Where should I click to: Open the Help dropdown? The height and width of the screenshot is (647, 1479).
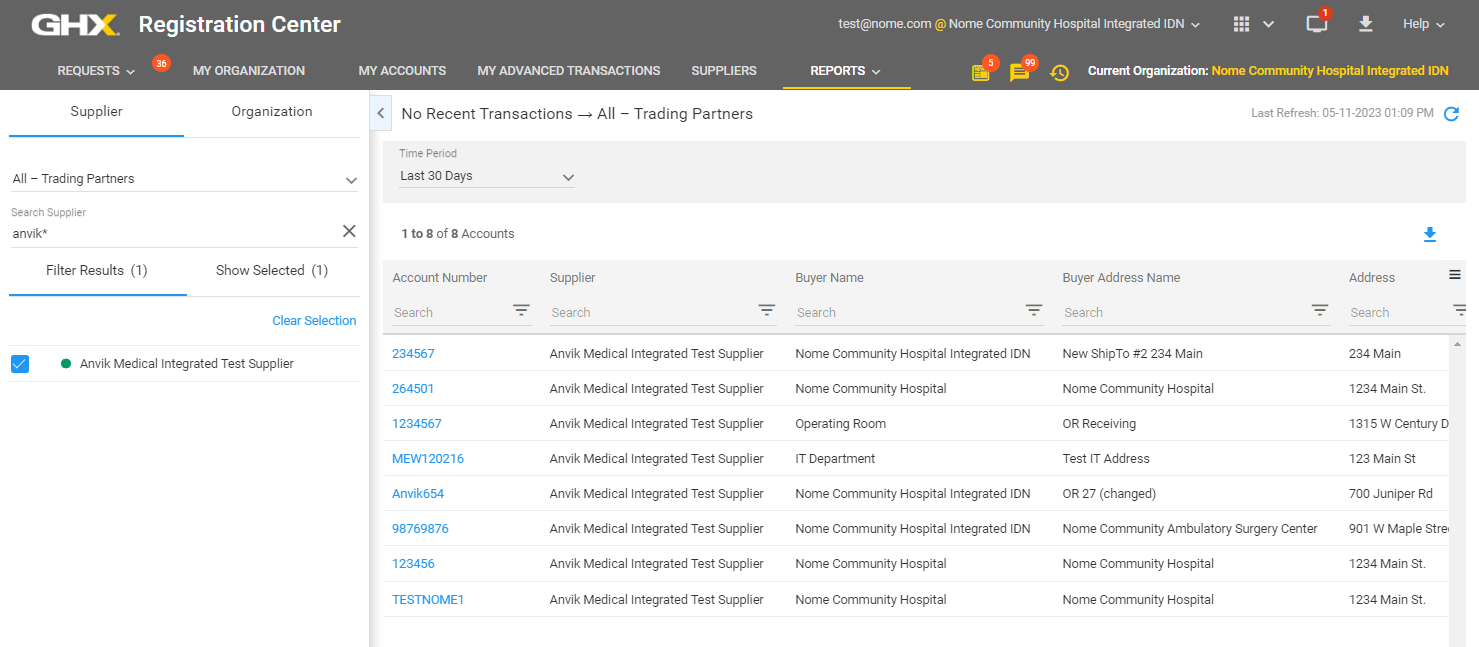coord(1424,24)
